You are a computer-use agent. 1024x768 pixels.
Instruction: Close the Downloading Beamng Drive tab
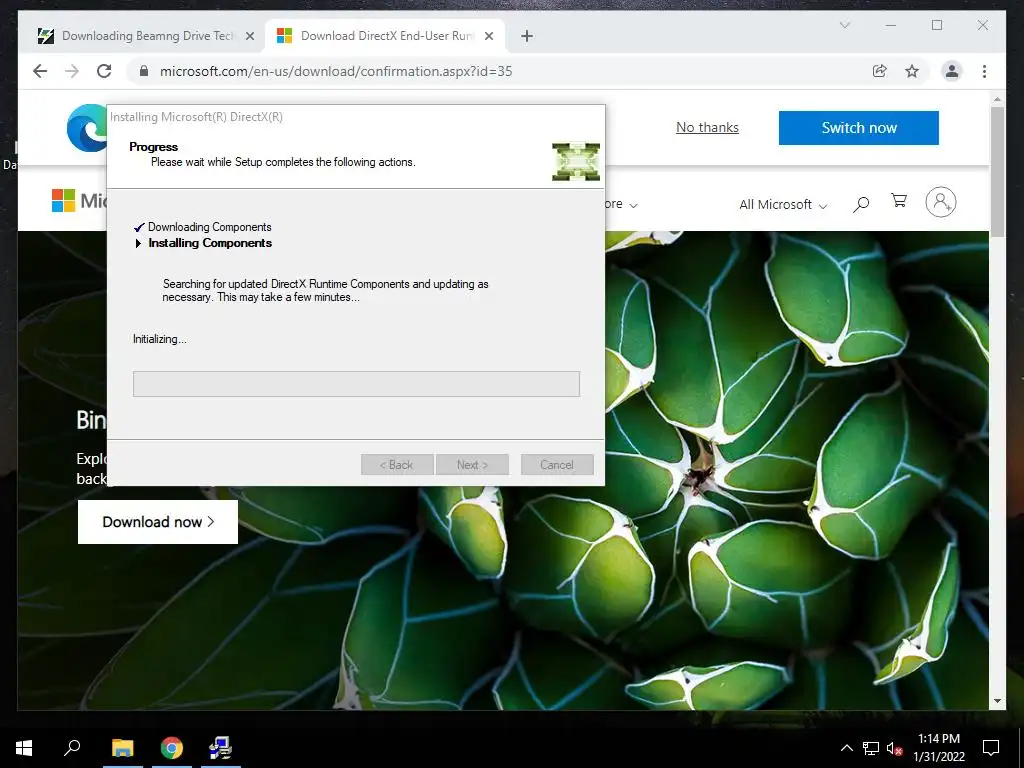pyautogui.click(x=249, y=36)
